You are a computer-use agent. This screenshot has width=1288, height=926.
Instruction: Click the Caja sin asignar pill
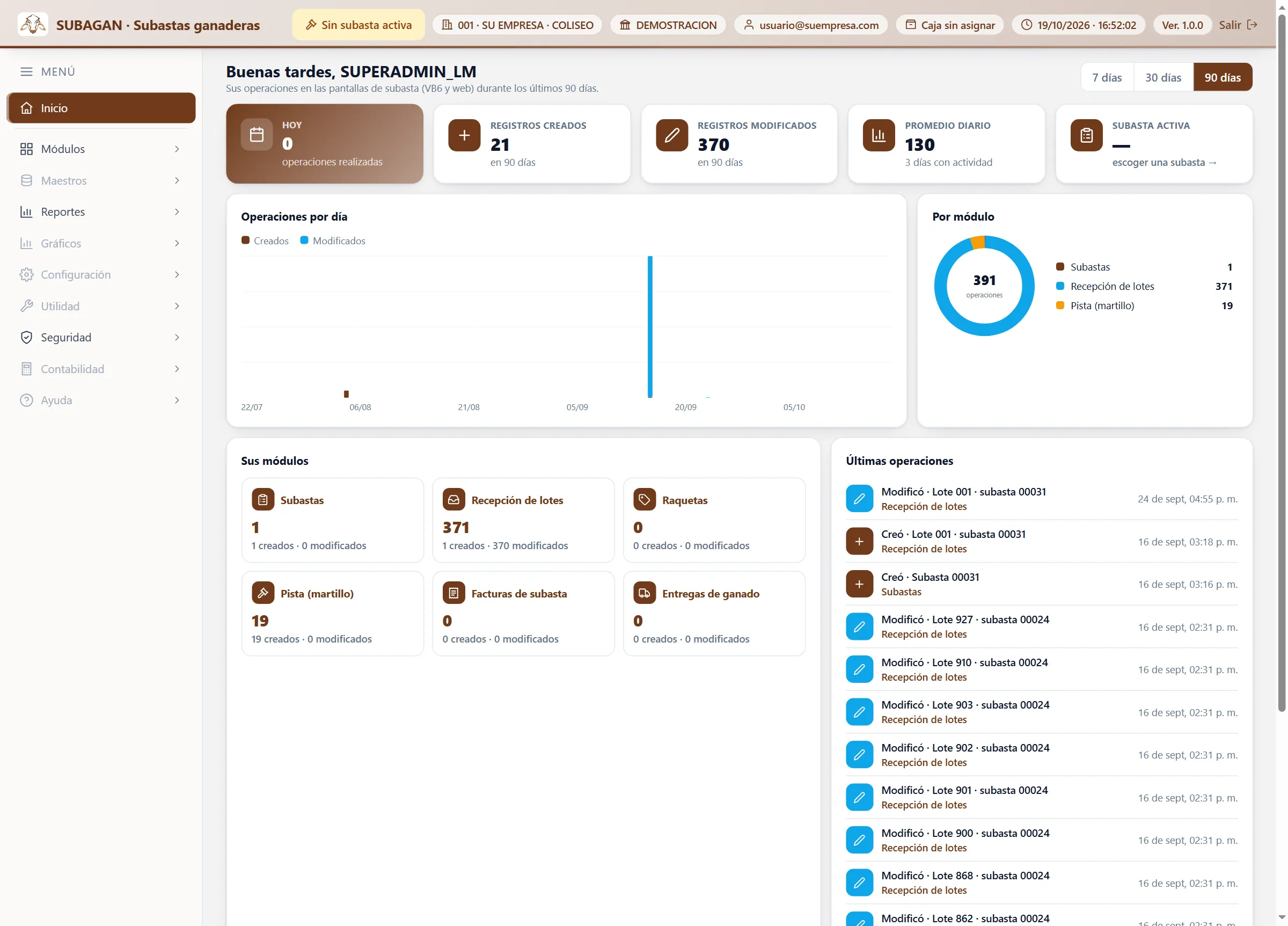pos(949,25)
